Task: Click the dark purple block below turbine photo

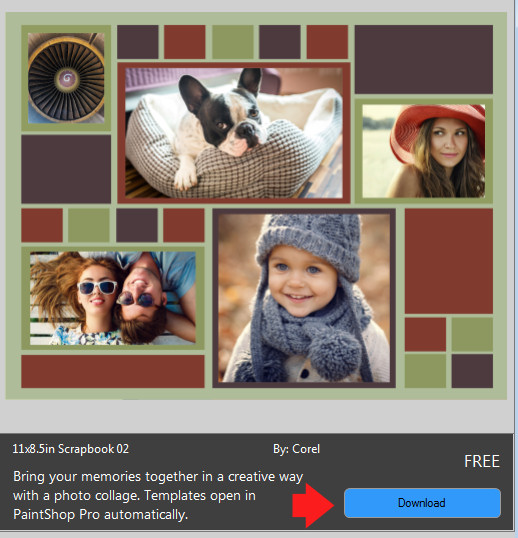Action: 66,169
